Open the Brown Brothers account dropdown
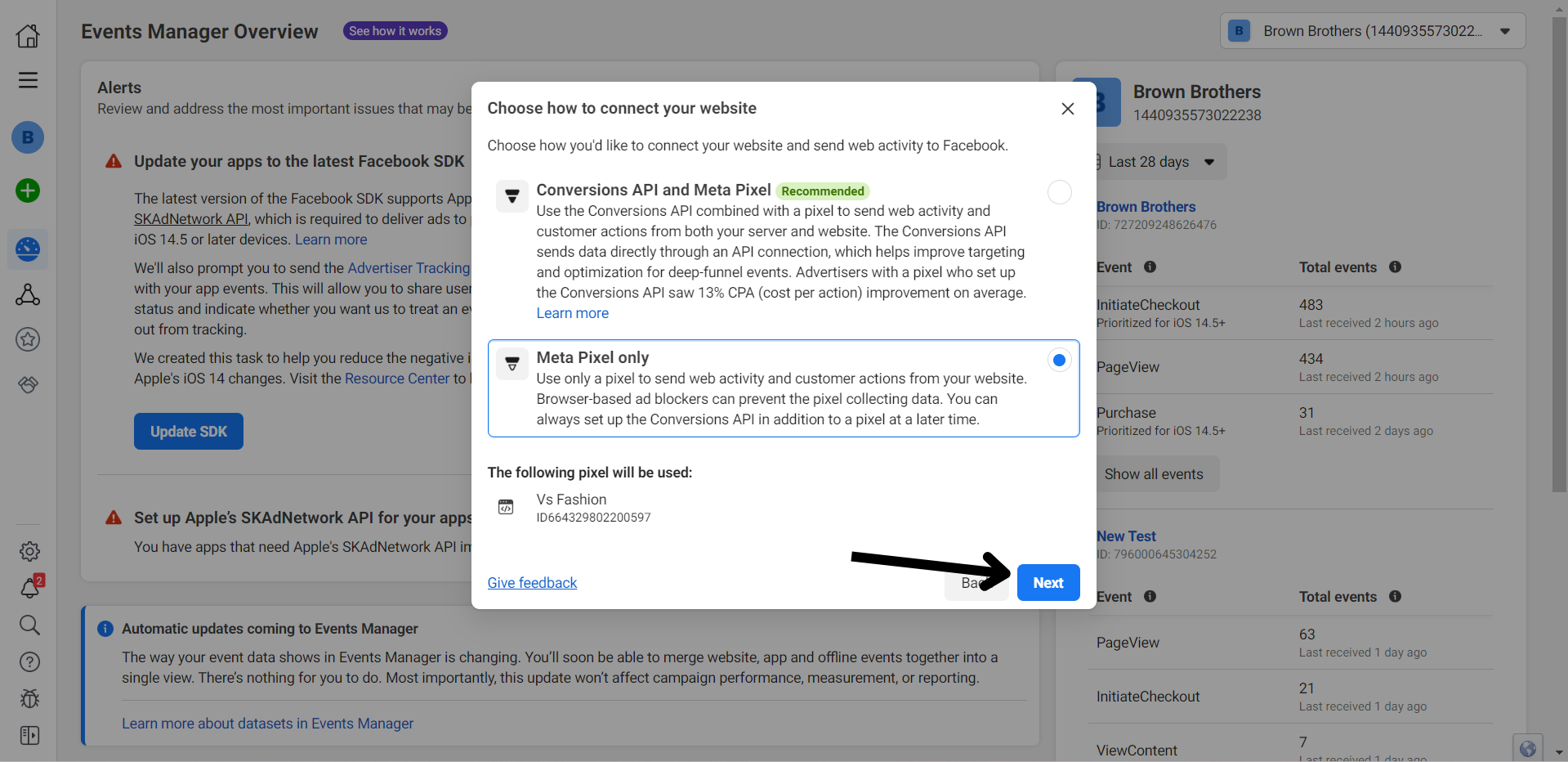This screenshot has height=762, width=1568. click(1373, 31)
